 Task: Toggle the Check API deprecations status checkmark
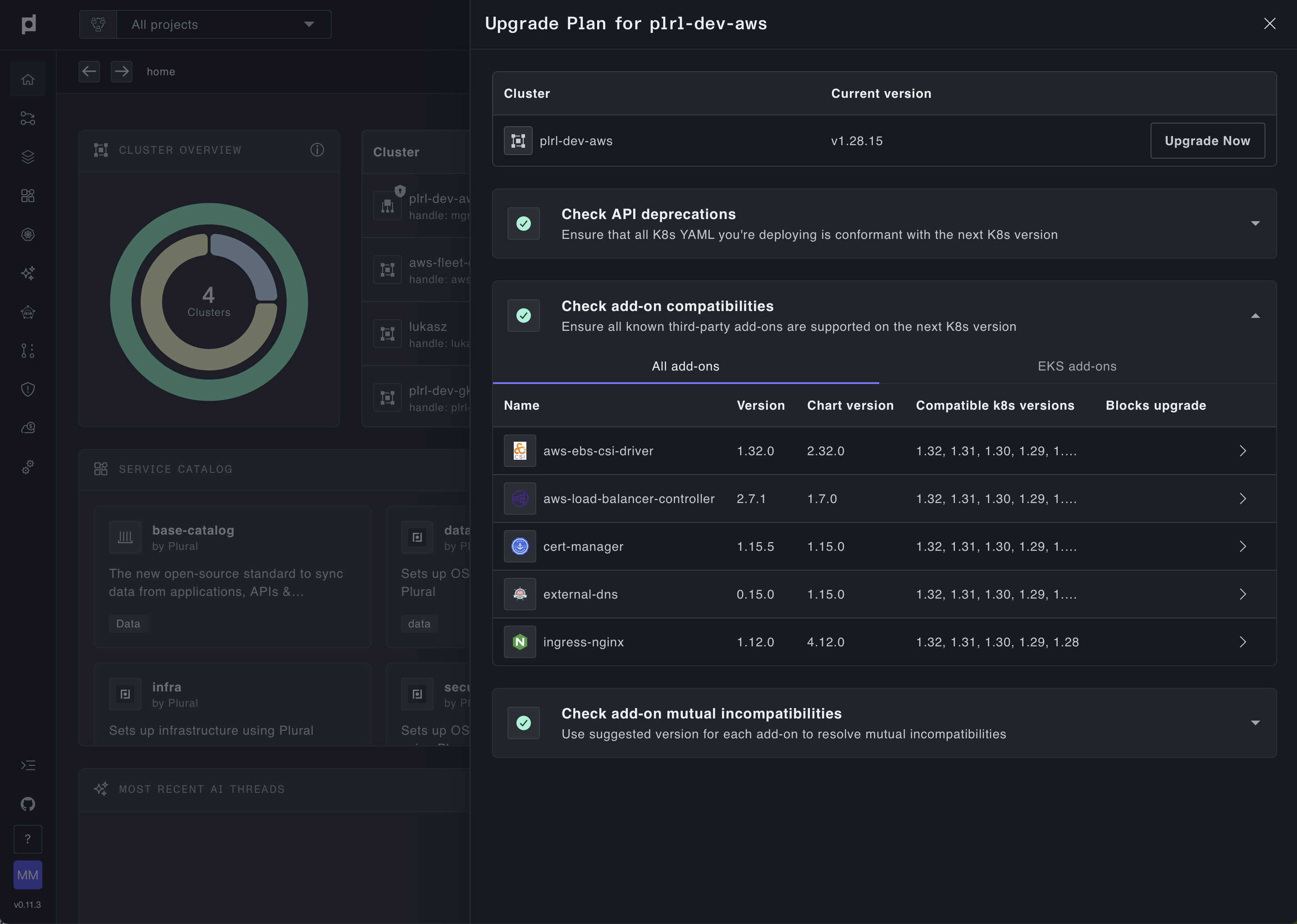(x=523, y=223)
